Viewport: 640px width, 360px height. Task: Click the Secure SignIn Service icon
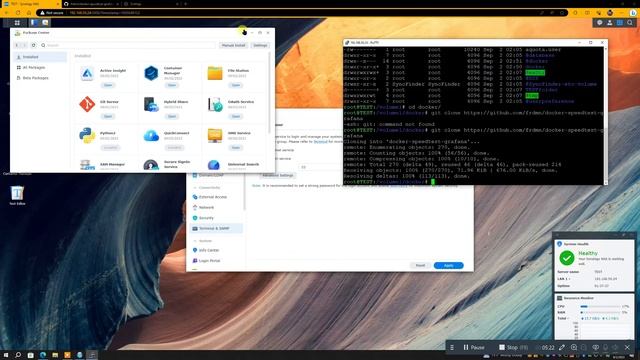(x=151, y=165)
